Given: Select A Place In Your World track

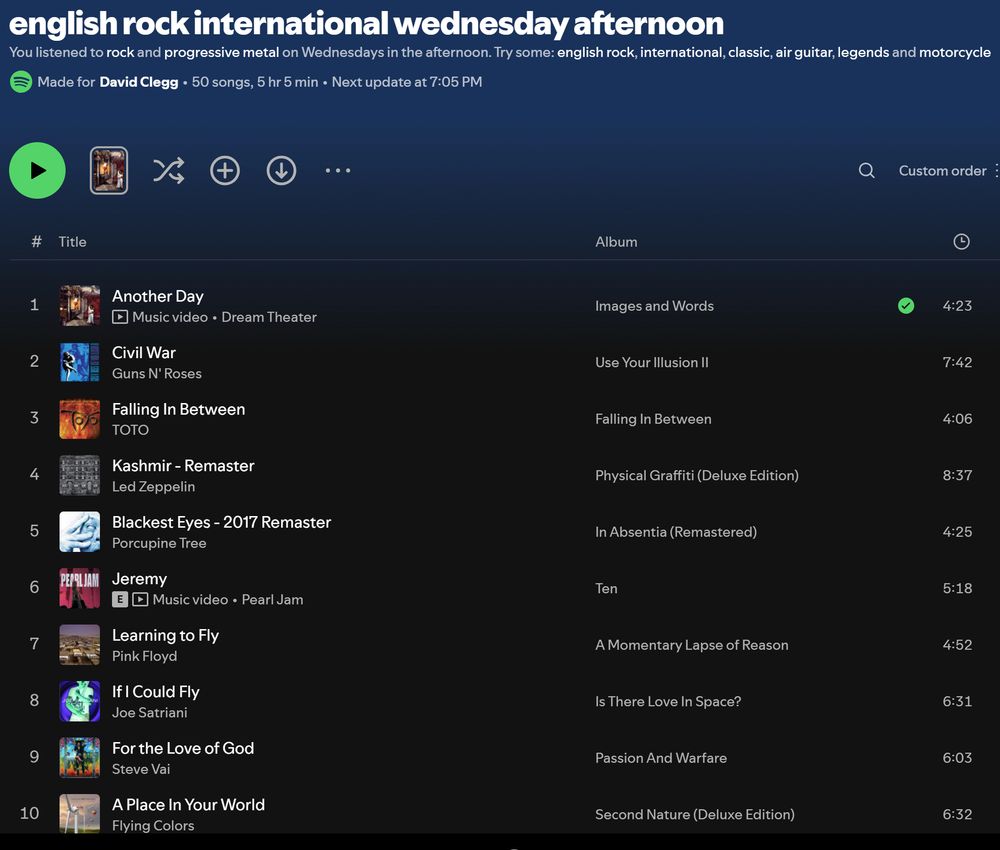Looking at the screenshot, I should pyautogui.click(x=188, y=805).
